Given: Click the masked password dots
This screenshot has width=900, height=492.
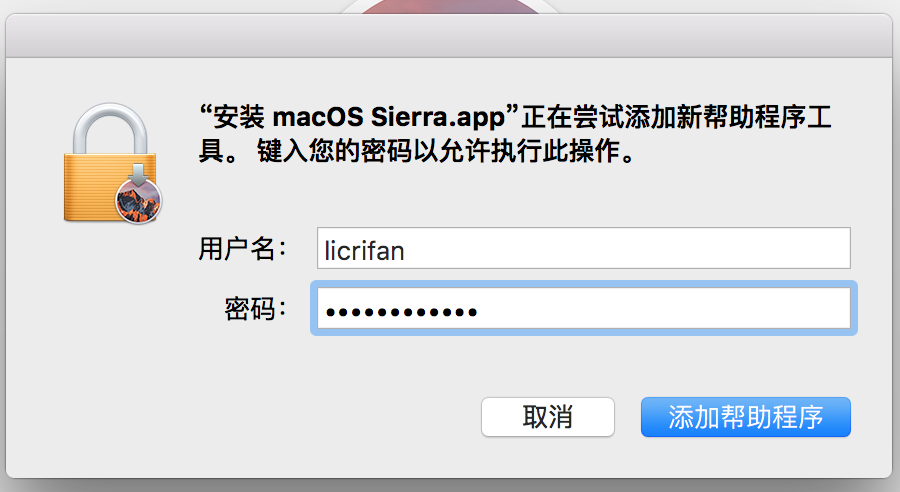Looking at the screenshot, I should (x=400, y=310).
